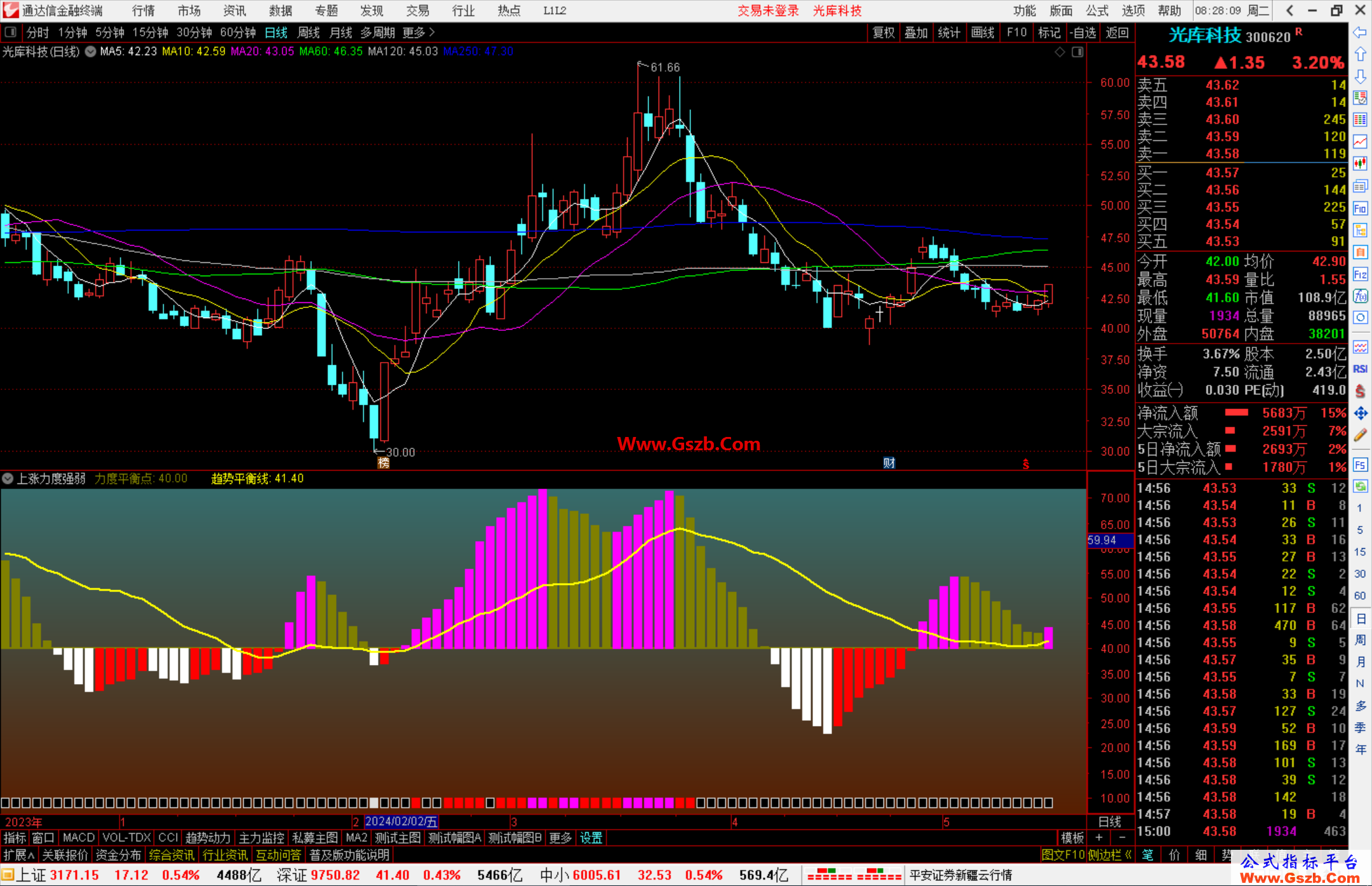Click the 资金分布 bottom tab
Viewport: 1372px width, 886px height.
click(x=118, y=855)
